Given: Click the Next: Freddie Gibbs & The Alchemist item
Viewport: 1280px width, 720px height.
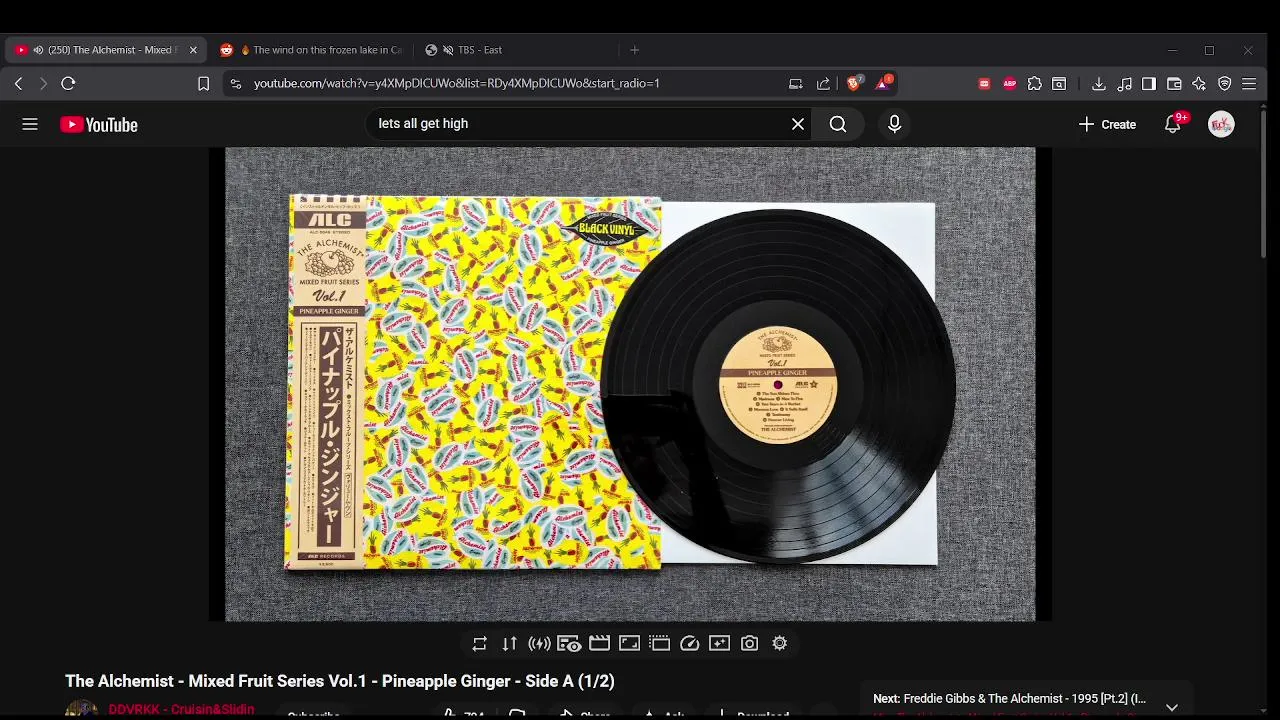Looking at the screenshot, I should coord(1009,699).
